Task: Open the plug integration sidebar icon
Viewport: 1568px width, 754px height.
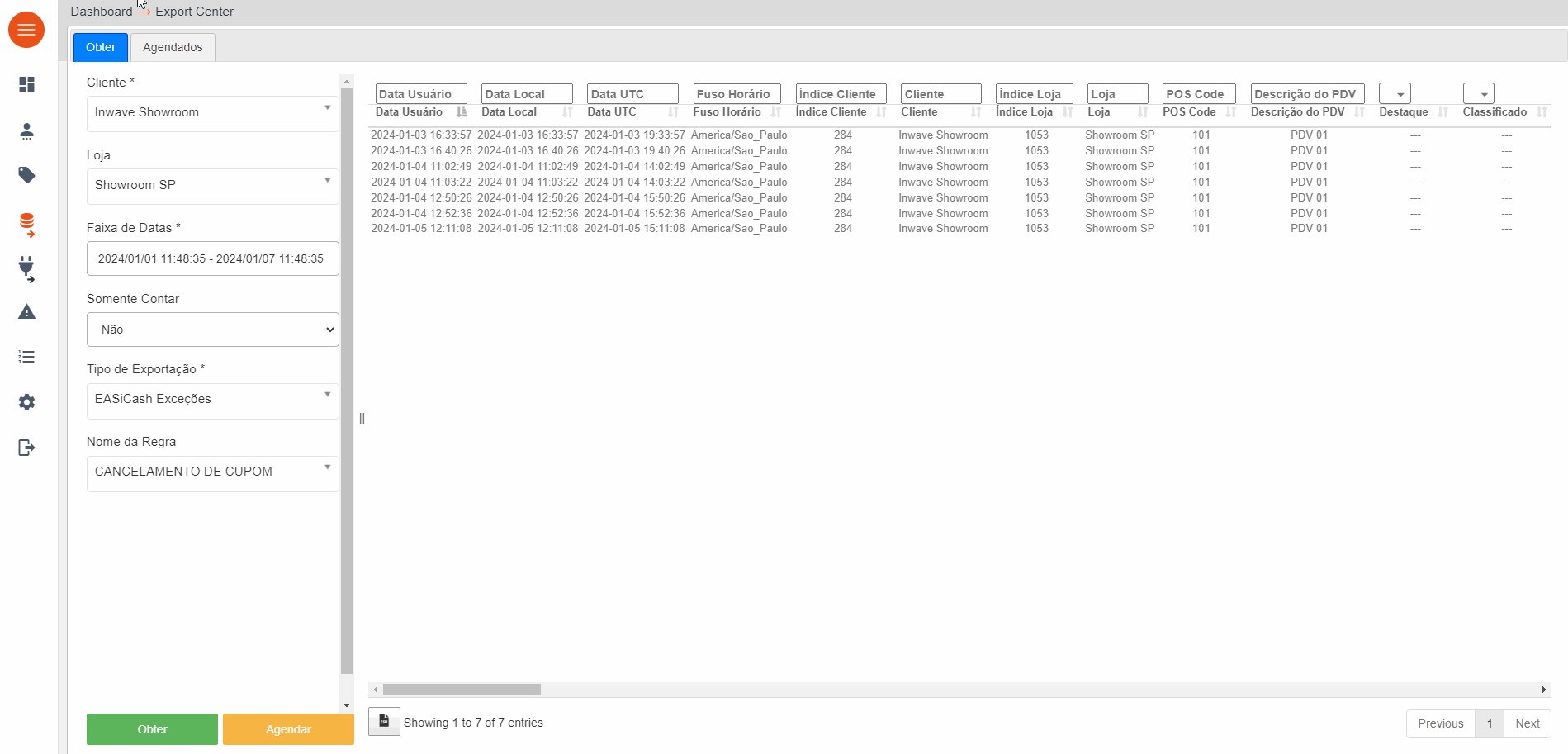Action: tap(26, 269)
